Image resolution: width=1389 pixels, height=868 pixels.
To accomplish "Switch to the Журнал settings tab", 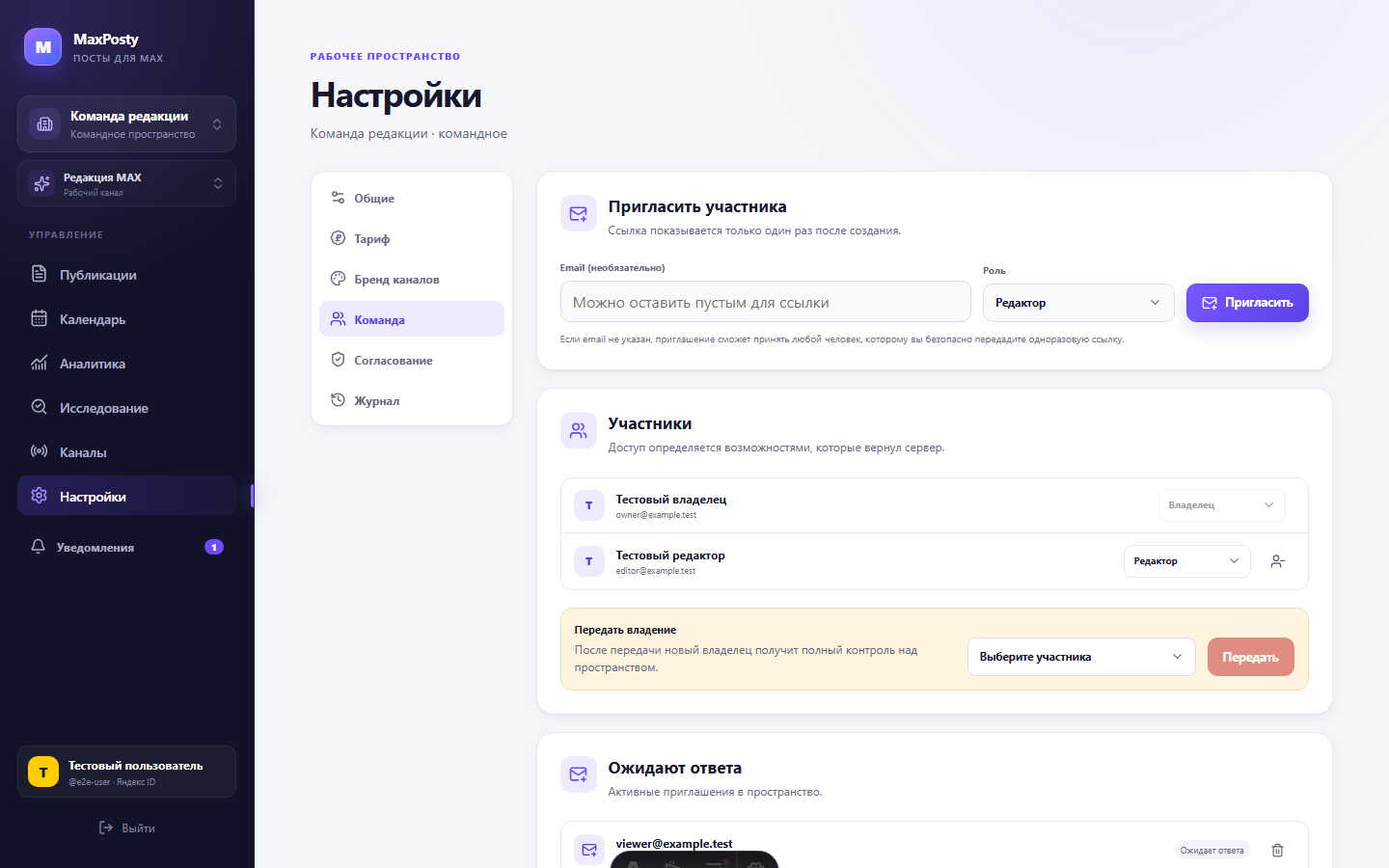I will pos(412,400).
